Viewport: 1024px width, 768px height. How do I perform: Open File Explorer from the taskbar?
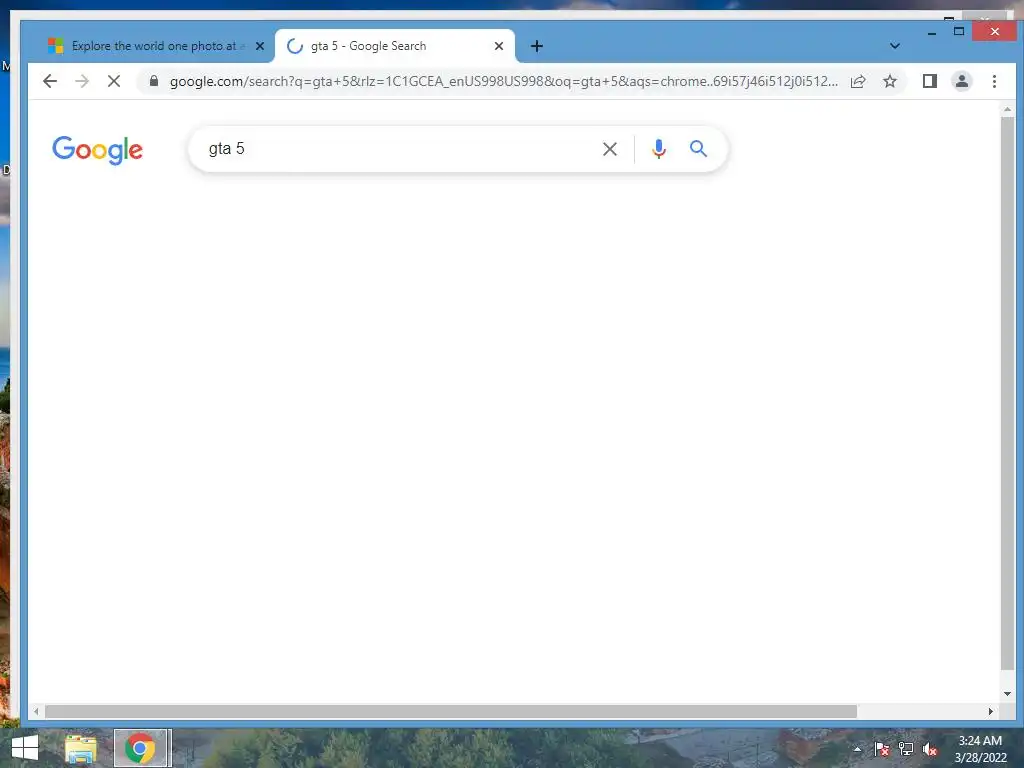click(80, 748)
